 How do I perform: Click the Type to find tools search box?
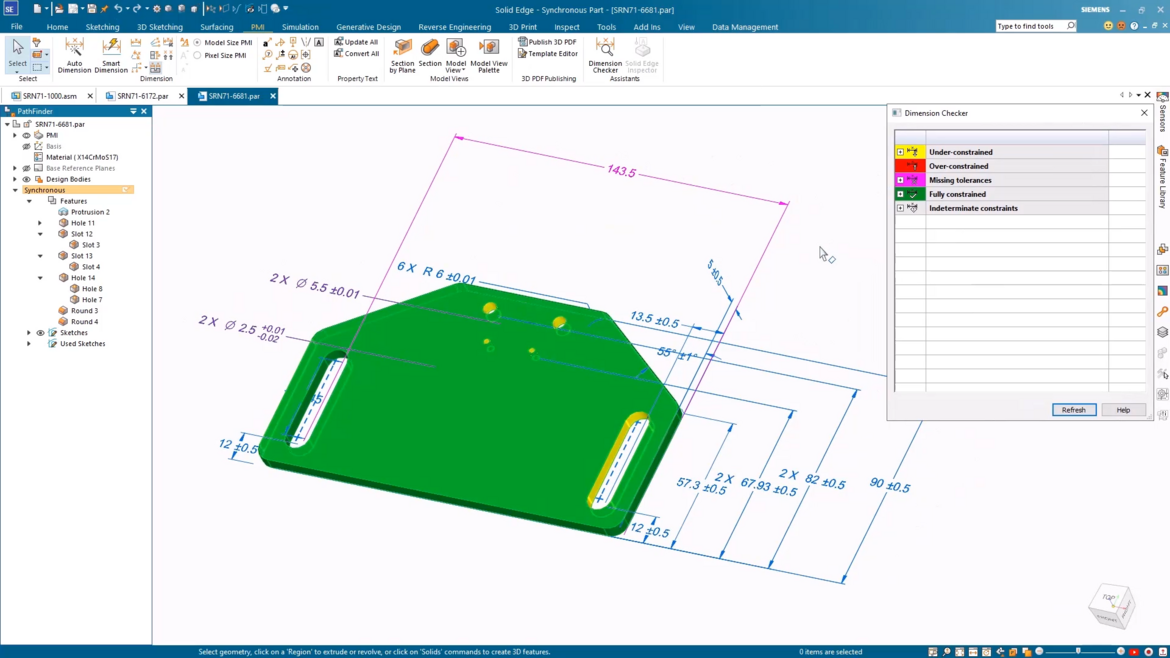(x=1030, y=26)
